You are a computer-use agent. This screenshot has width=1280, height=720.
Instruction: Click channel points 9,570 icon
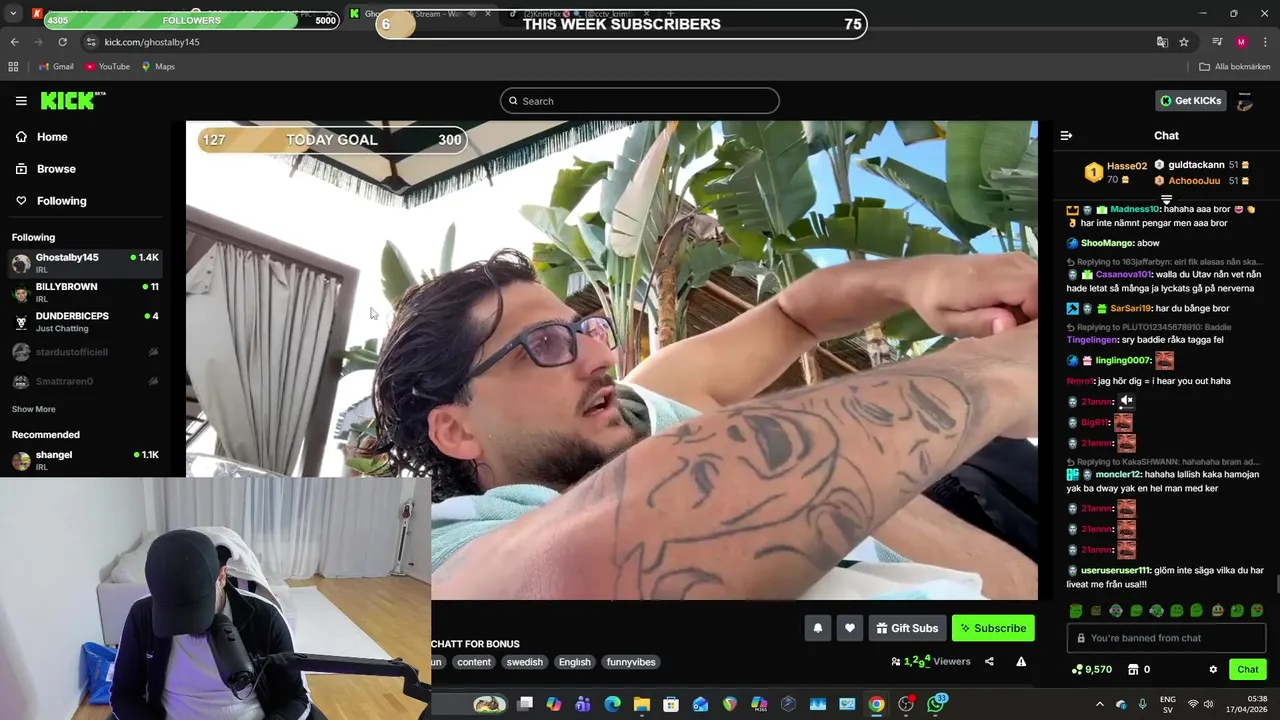point(1076,669)
